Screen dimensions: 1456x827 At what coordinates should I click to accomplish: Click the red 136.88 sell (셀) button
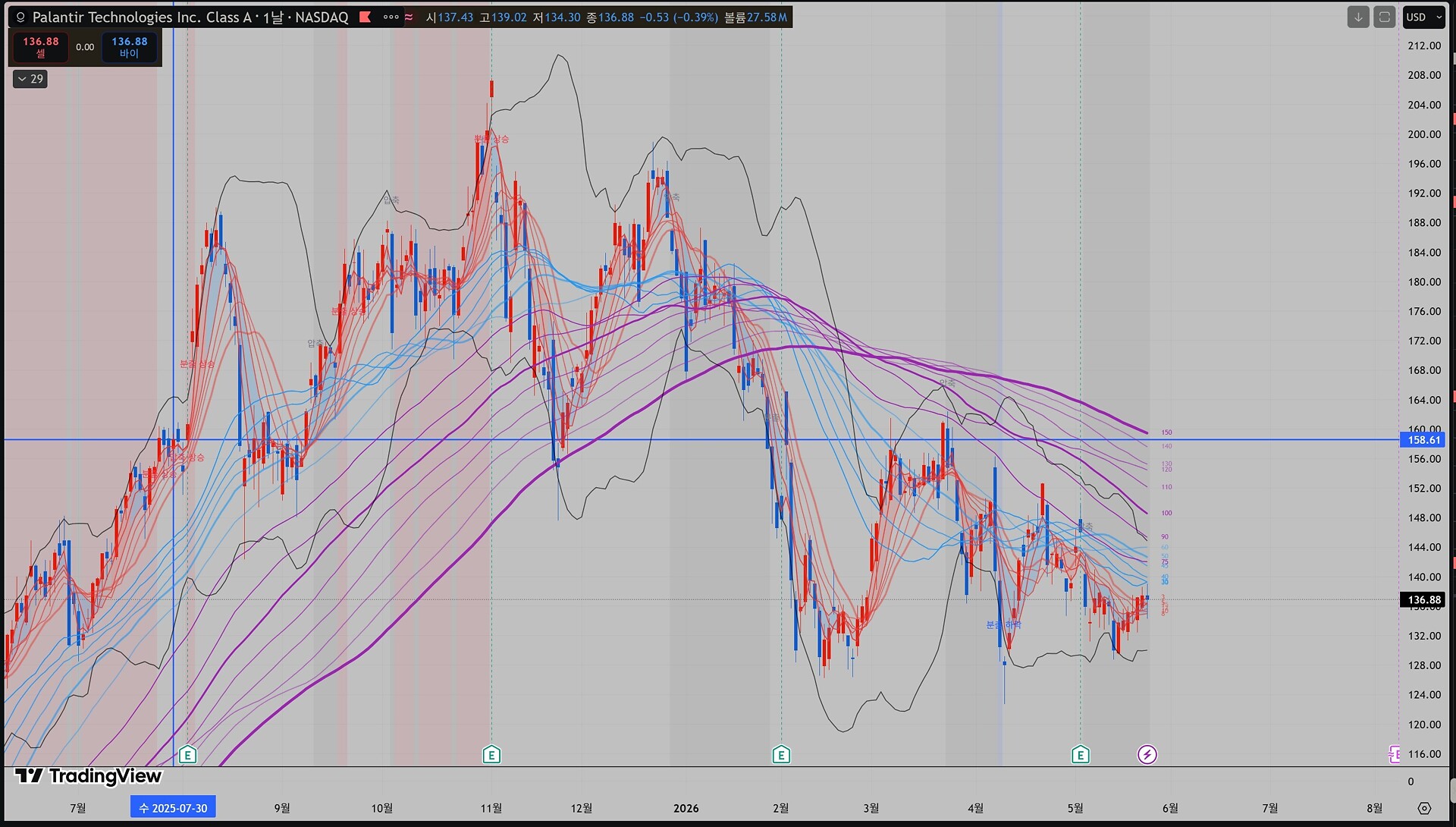click(x=41, y=47)
